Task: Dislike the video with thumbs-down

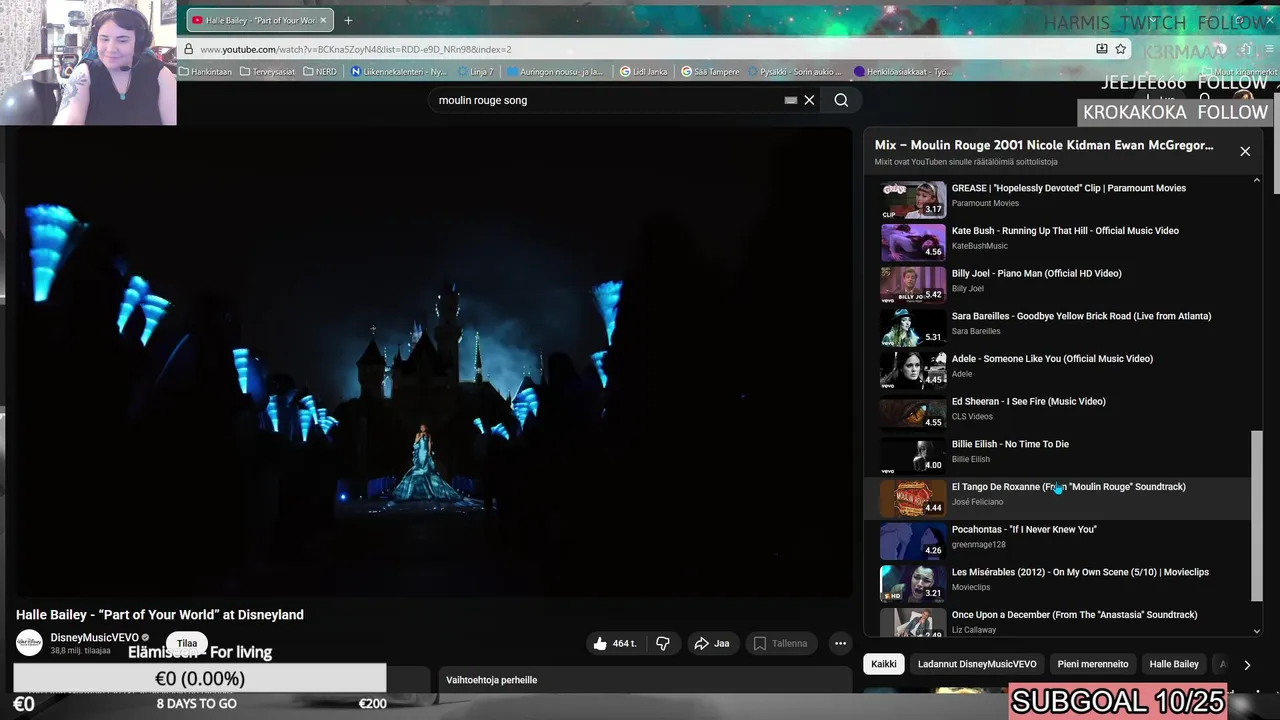Action: point(662,643)
